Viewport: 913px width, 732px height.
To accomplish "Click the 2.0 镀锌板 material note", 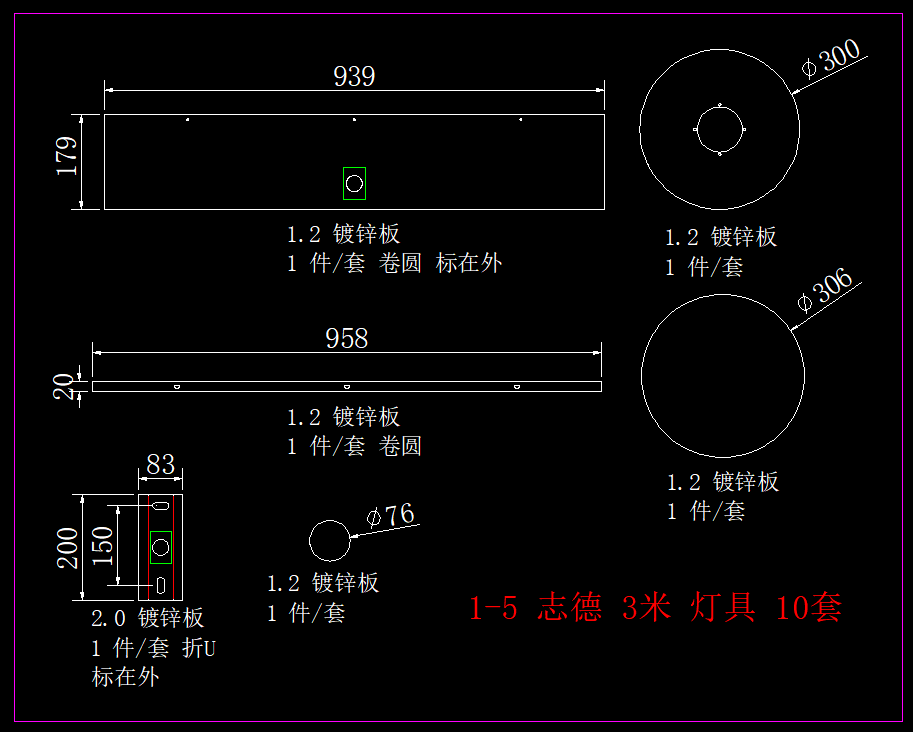I will coord(148,618).
